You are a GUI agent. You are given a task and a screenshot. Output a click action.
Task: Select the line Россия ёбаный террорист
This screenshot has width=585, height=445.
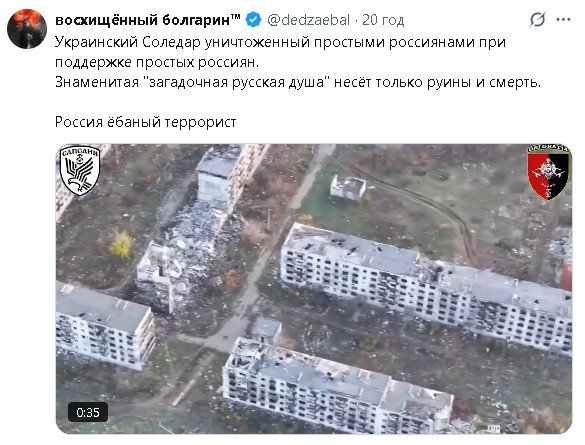tap(146, 122)
